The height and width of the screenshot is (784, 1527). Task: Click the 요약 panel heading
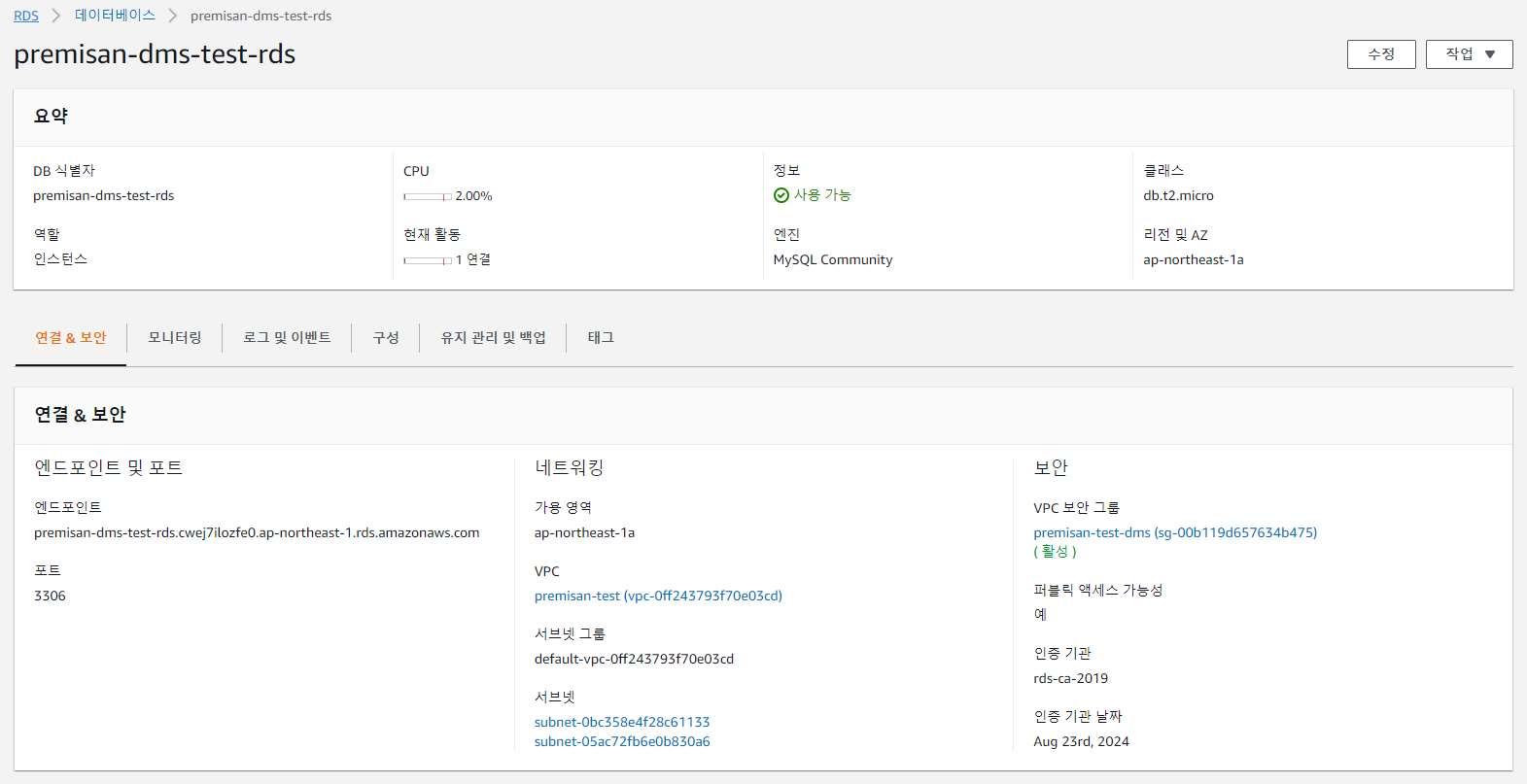pos(51,116)
